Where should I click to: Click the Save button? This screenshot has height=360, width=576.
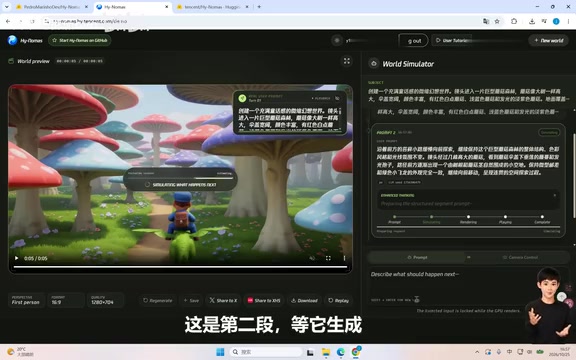point(191,300)
